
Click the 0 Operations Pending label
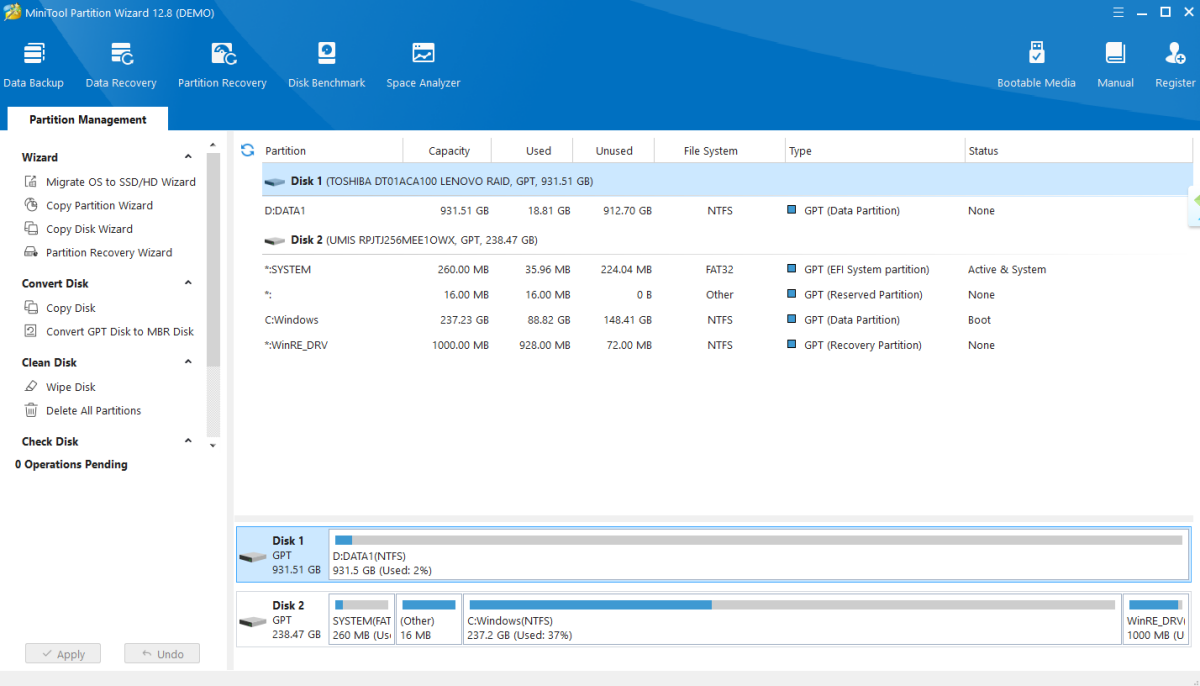click(x=71, y=464)
